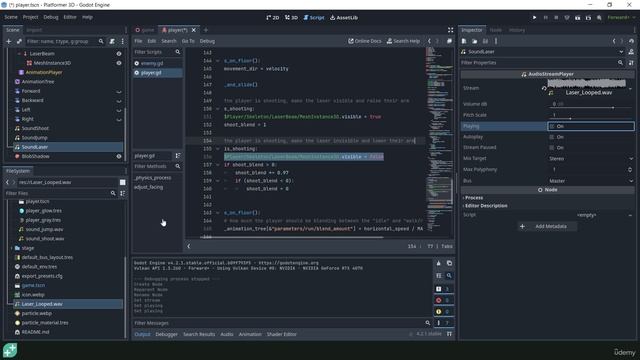Viewport: 640px width, 360px height.
Task: Expand the stage folder in FileSystem
Action: 11,248
